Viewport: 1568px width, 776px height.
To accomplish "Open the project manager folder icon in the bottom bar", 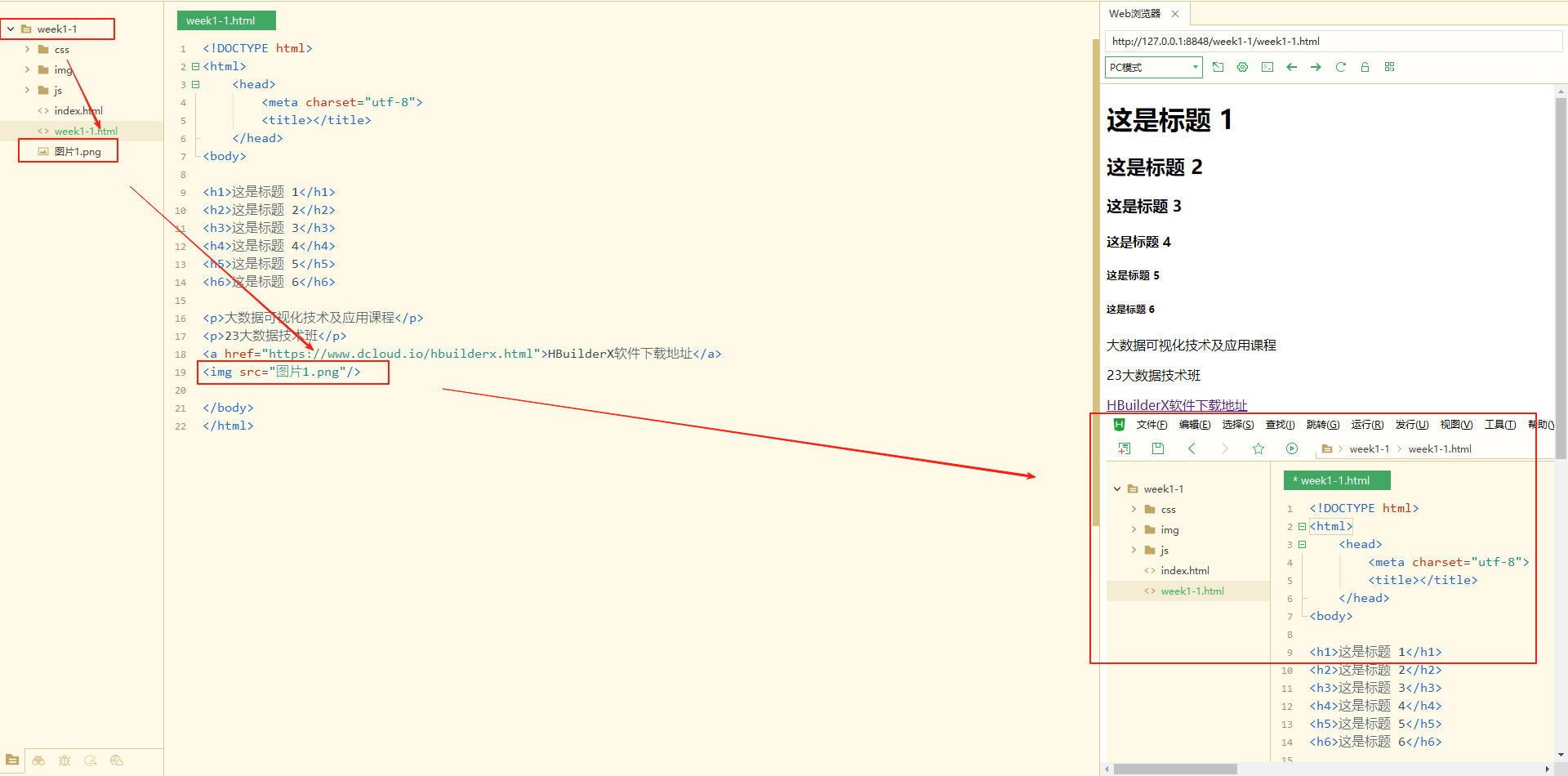I will (12, 760).
